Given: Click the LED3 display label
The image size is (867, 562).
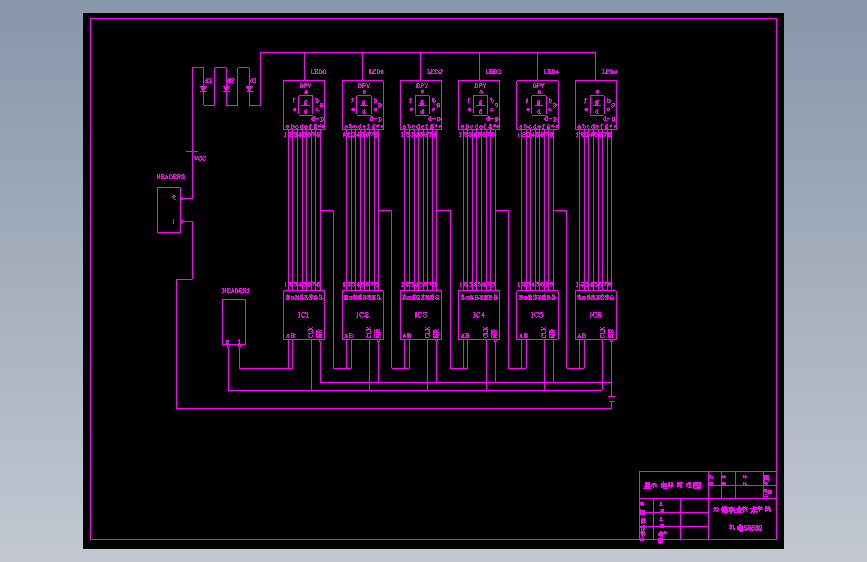Looking at the screenshot, I should coord(493,72).
